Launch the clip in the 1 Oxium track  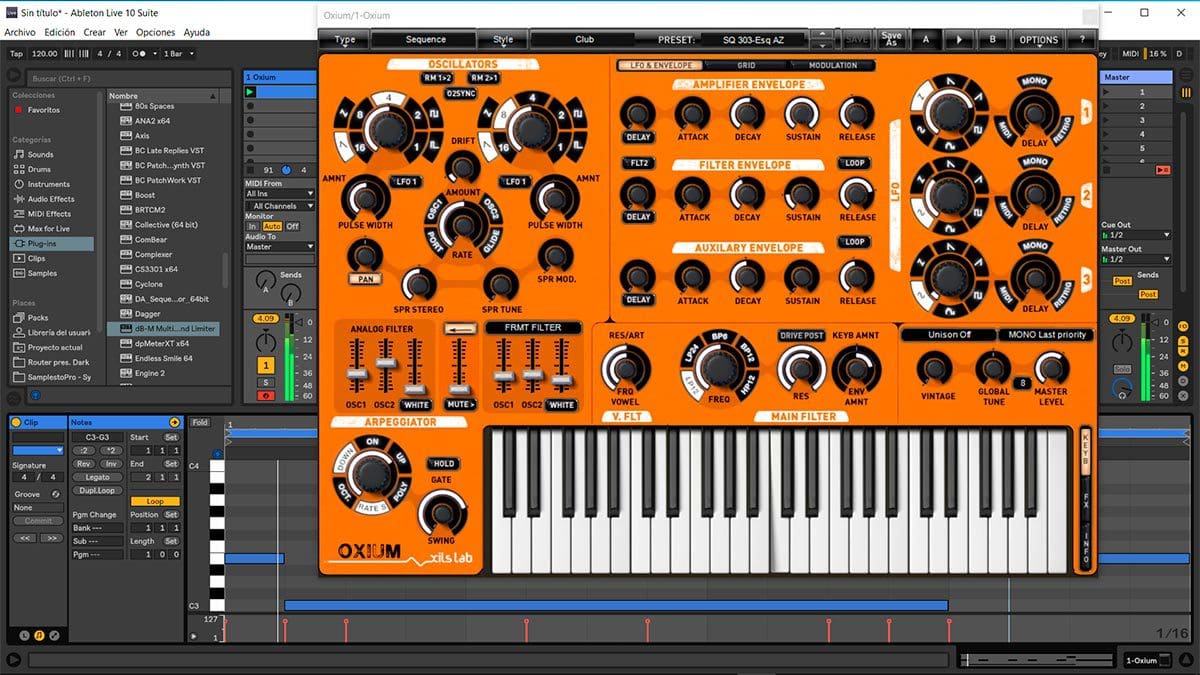250,92
